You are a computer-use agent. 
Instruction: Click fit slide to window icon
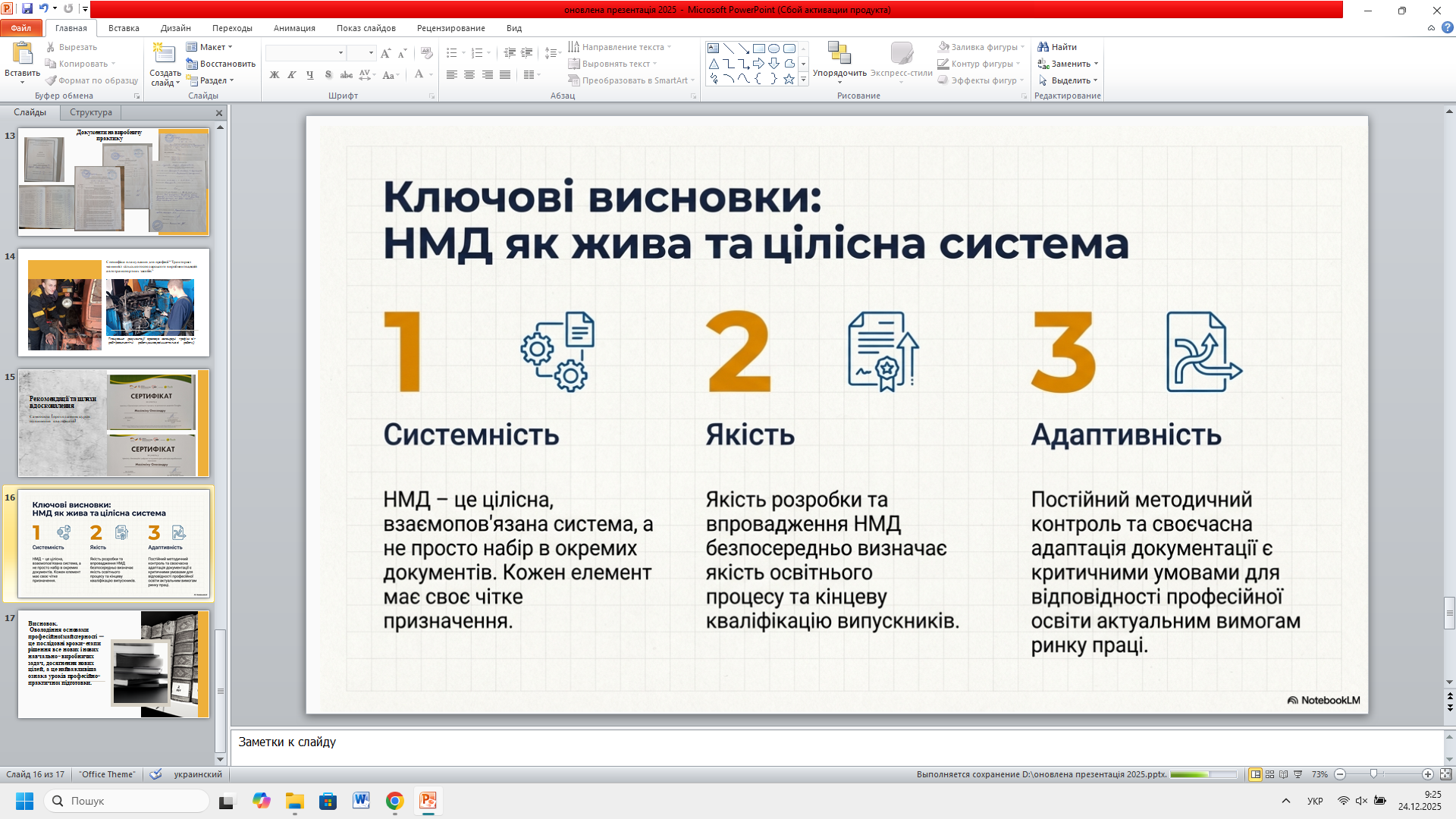pos(1445,774)
